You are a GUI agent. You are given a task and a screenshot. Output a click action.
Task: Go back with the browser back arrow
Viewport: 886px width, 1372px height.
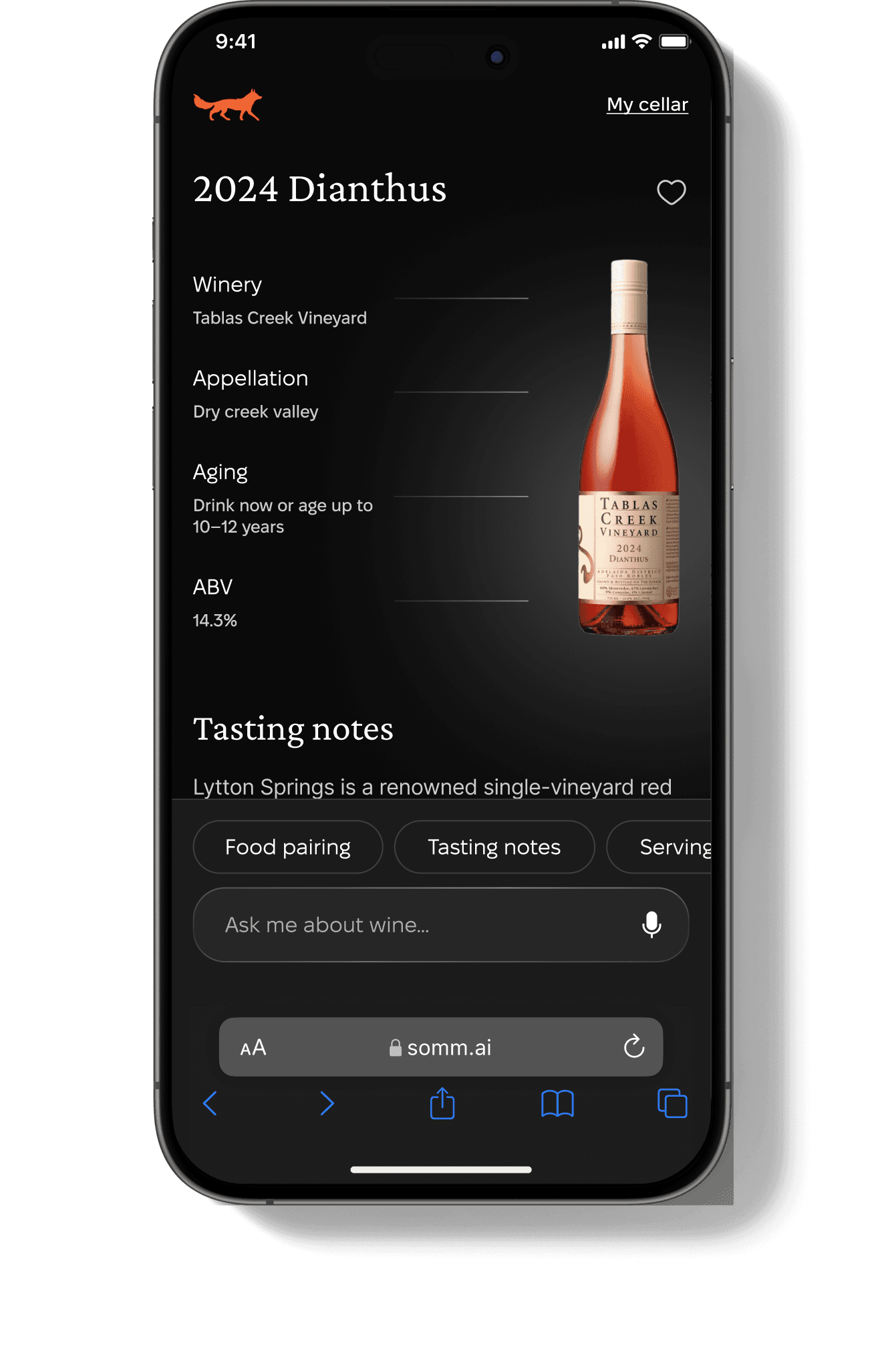click(x=210, y=1103)
